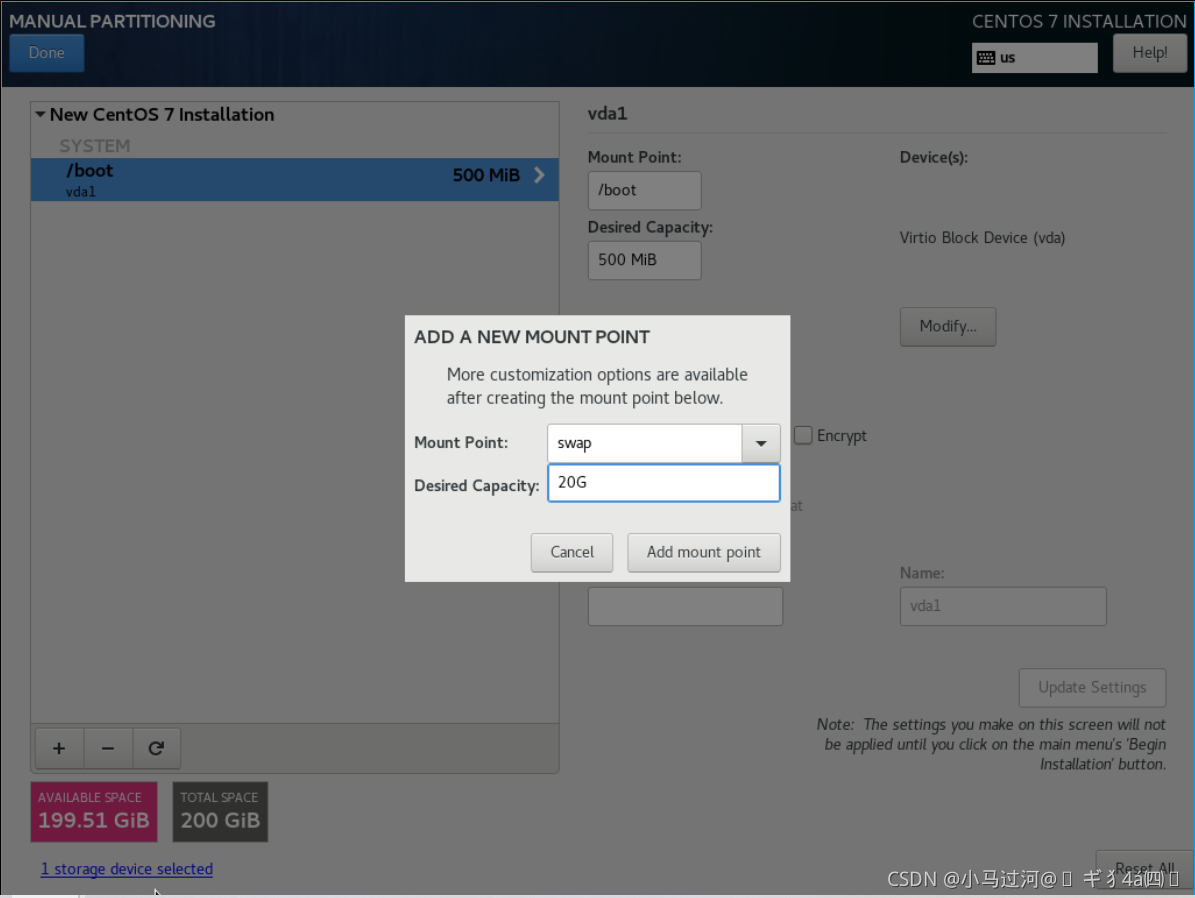1195x898 pixels.
Task: Click the 500 MiB Desired Capacity field
Action: pos(644,260)
